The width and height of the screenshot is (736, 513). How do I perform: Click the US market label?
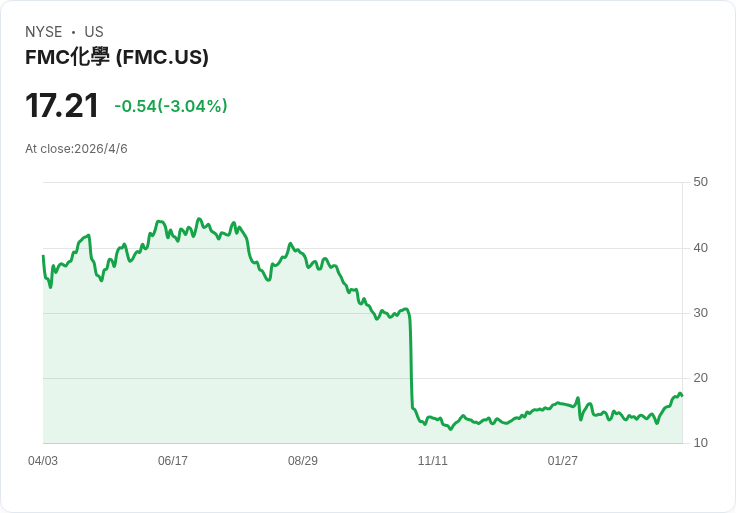(x=94, y=32)
